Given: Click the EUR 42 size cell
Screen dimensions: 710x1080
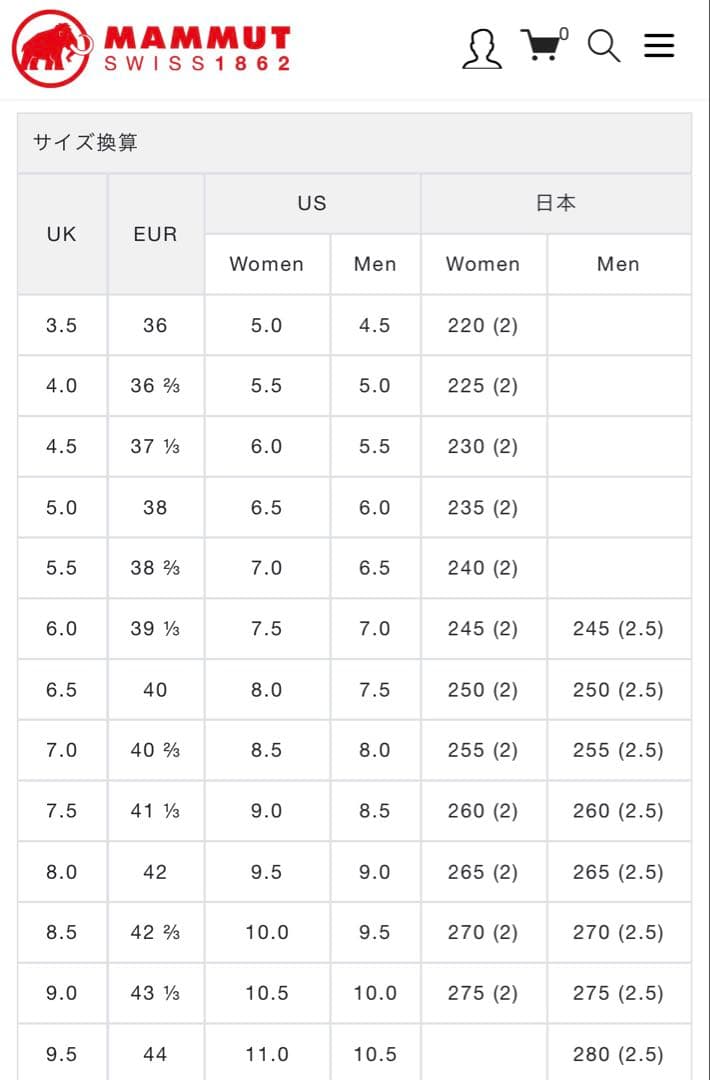Looking at the screenshot, I should 155,872.
